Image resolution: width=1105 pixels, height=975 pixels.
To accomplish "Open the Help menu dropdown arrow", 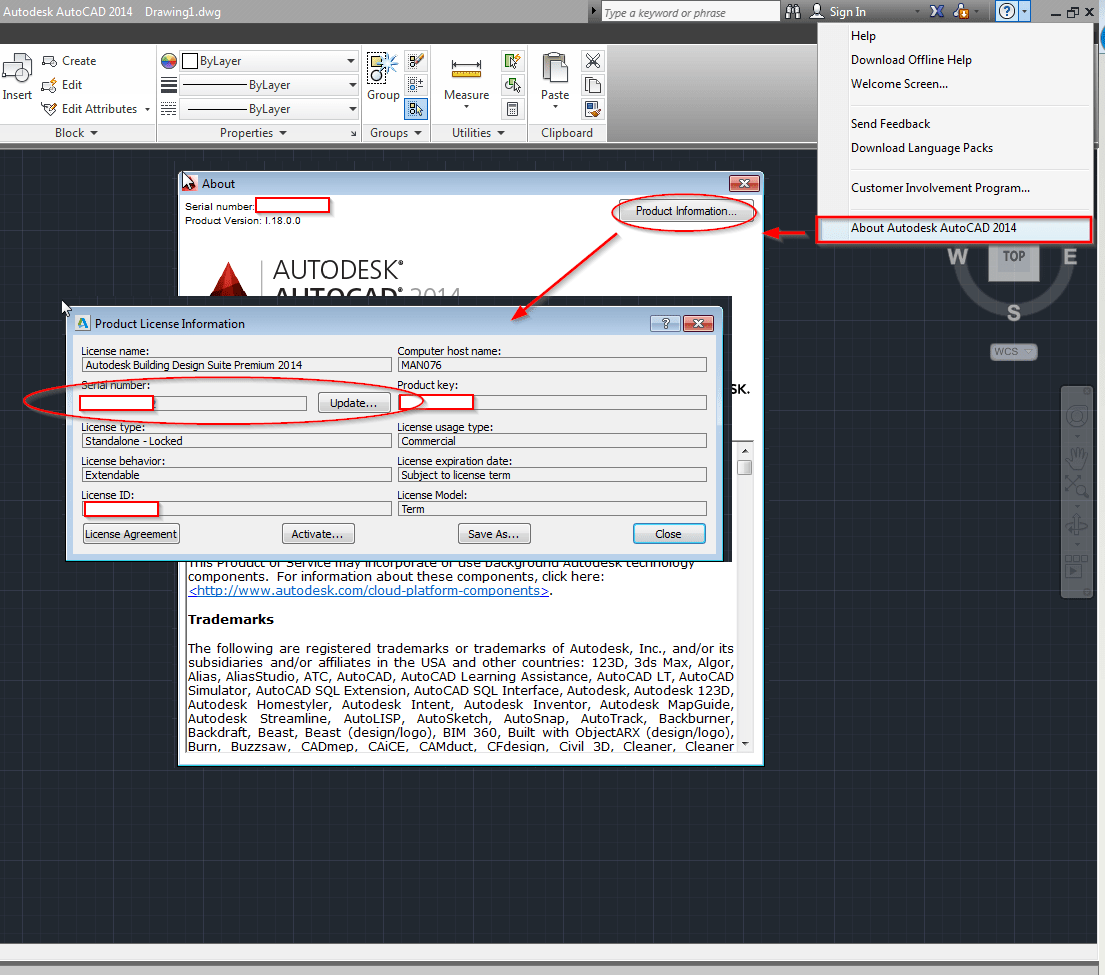I will point(1025,11).
